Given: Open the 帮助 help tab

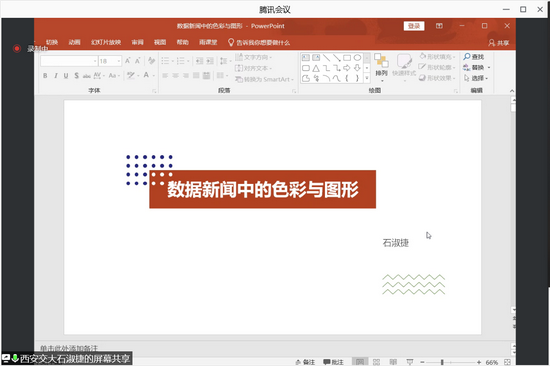Looking at the screenshot, I should [x=182, y=42].
